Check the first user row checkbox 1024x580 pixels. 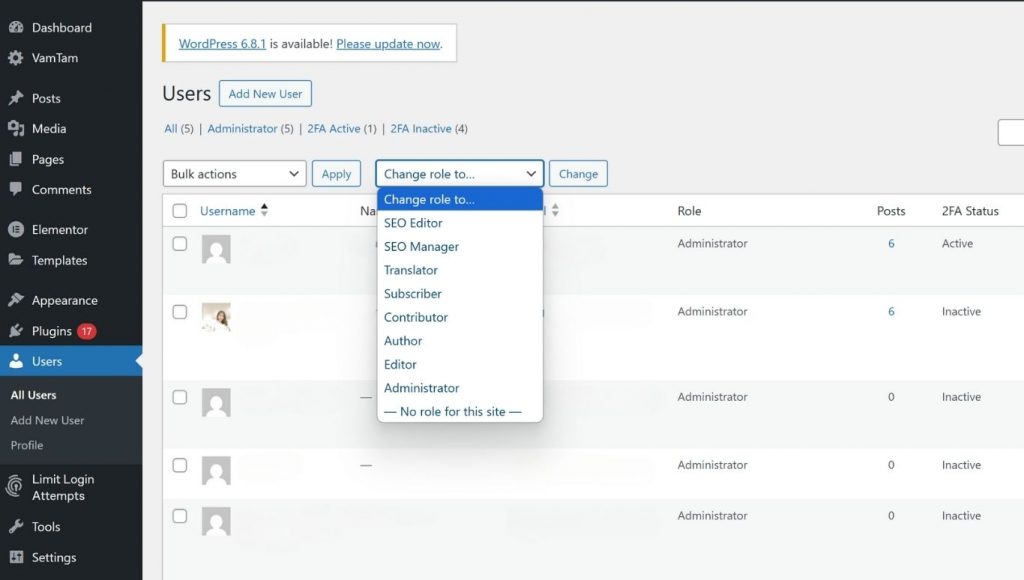[180, 244]
